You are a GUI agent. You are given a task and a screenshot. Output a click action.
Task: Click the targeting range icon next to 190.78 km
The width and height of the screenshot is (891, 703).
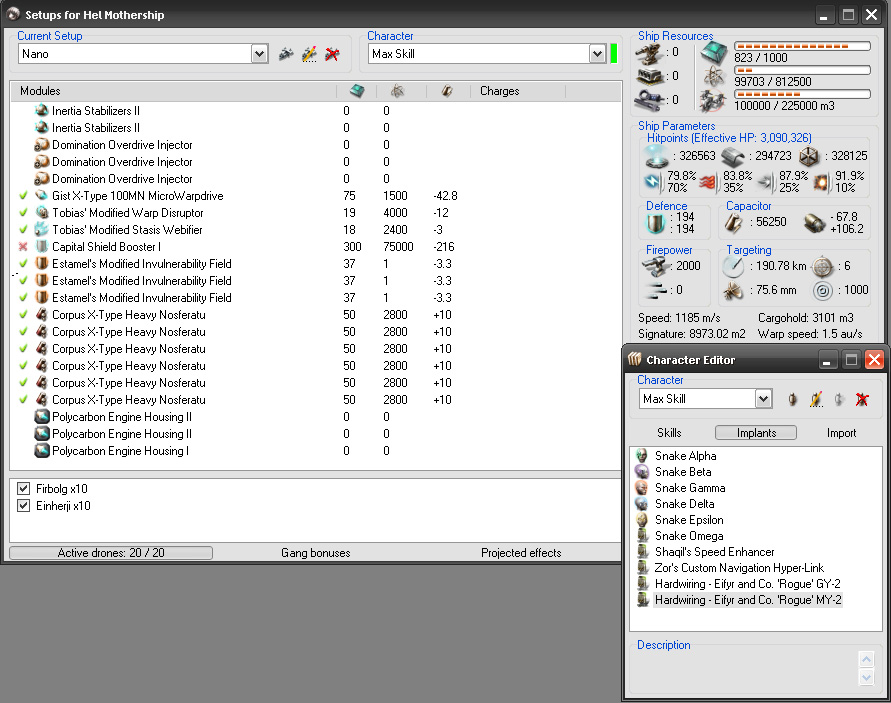coord(734,266)
